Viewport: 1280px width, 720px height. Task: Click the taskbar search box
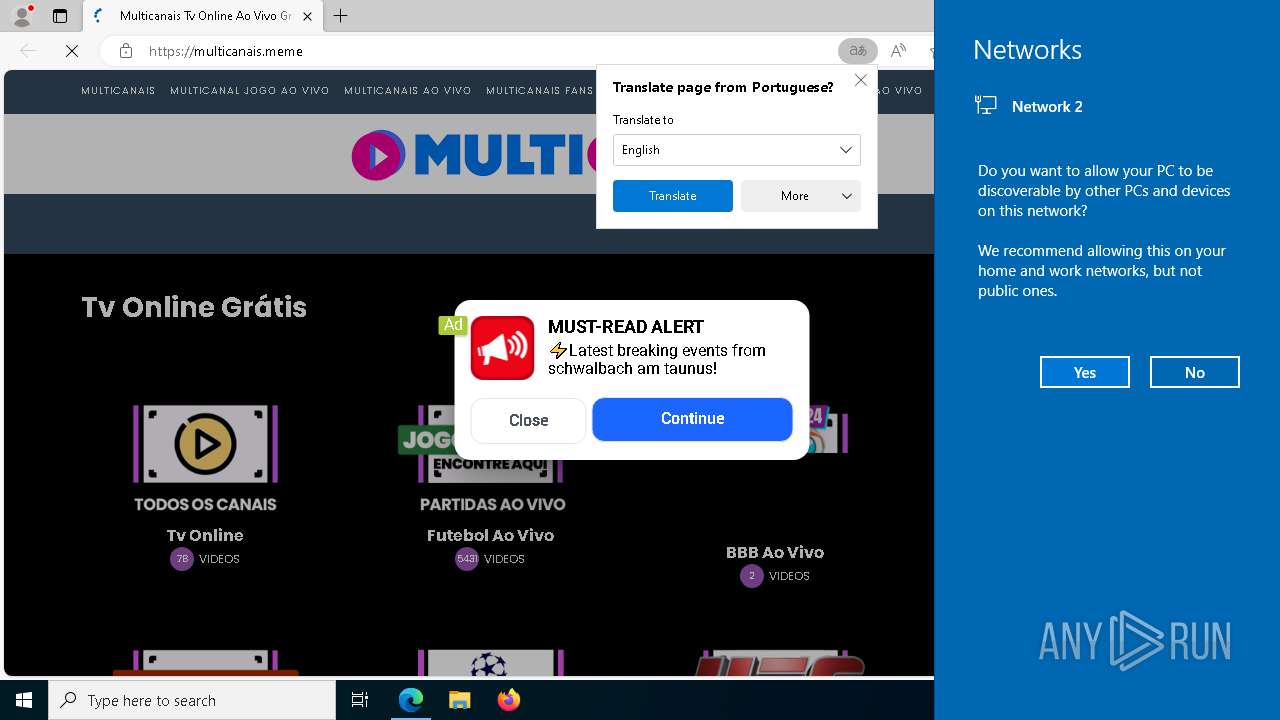(192, 700)
